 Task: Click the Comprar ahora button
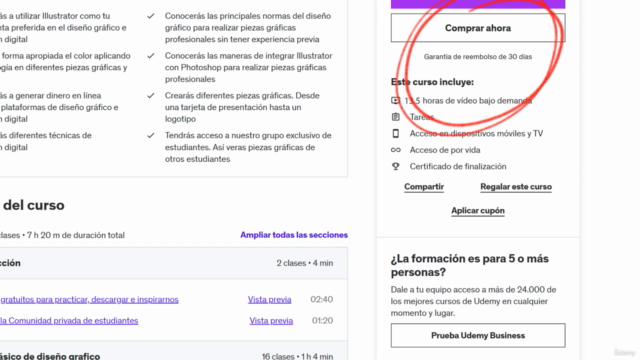(x=478, y=28)
